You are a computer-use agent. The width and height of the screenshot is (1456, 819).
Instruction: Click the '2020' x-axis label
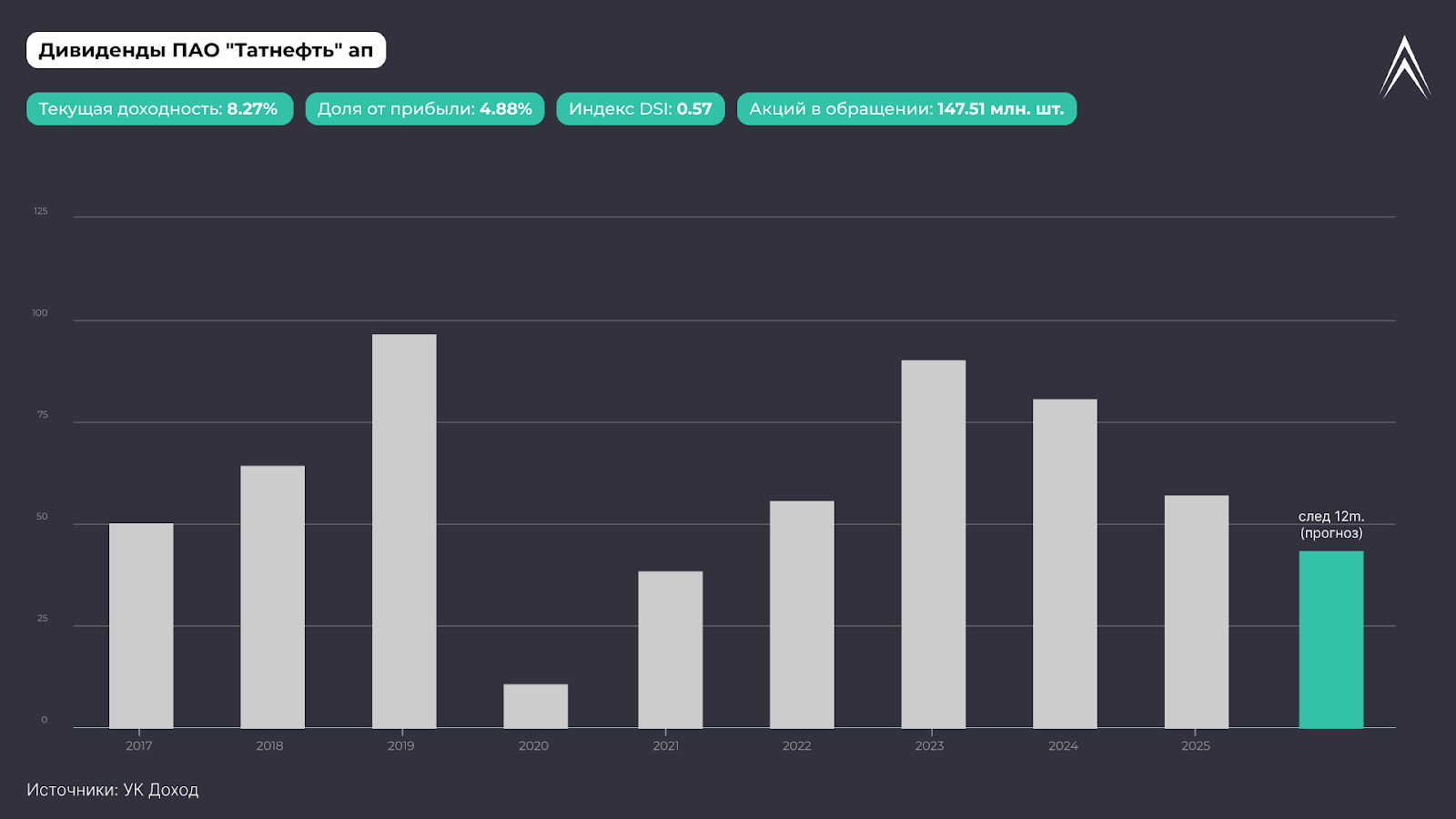click(x=534, y=746)
